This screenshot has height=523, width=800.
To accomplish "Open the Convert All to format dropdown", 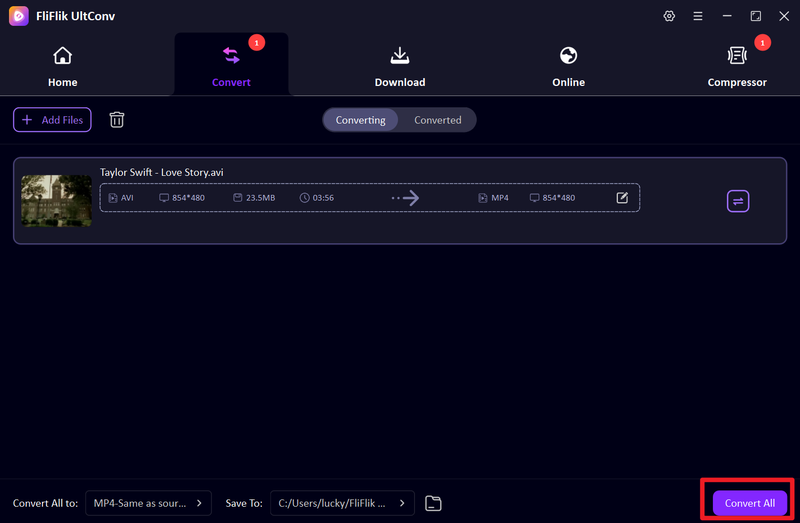I will (148, 503).
